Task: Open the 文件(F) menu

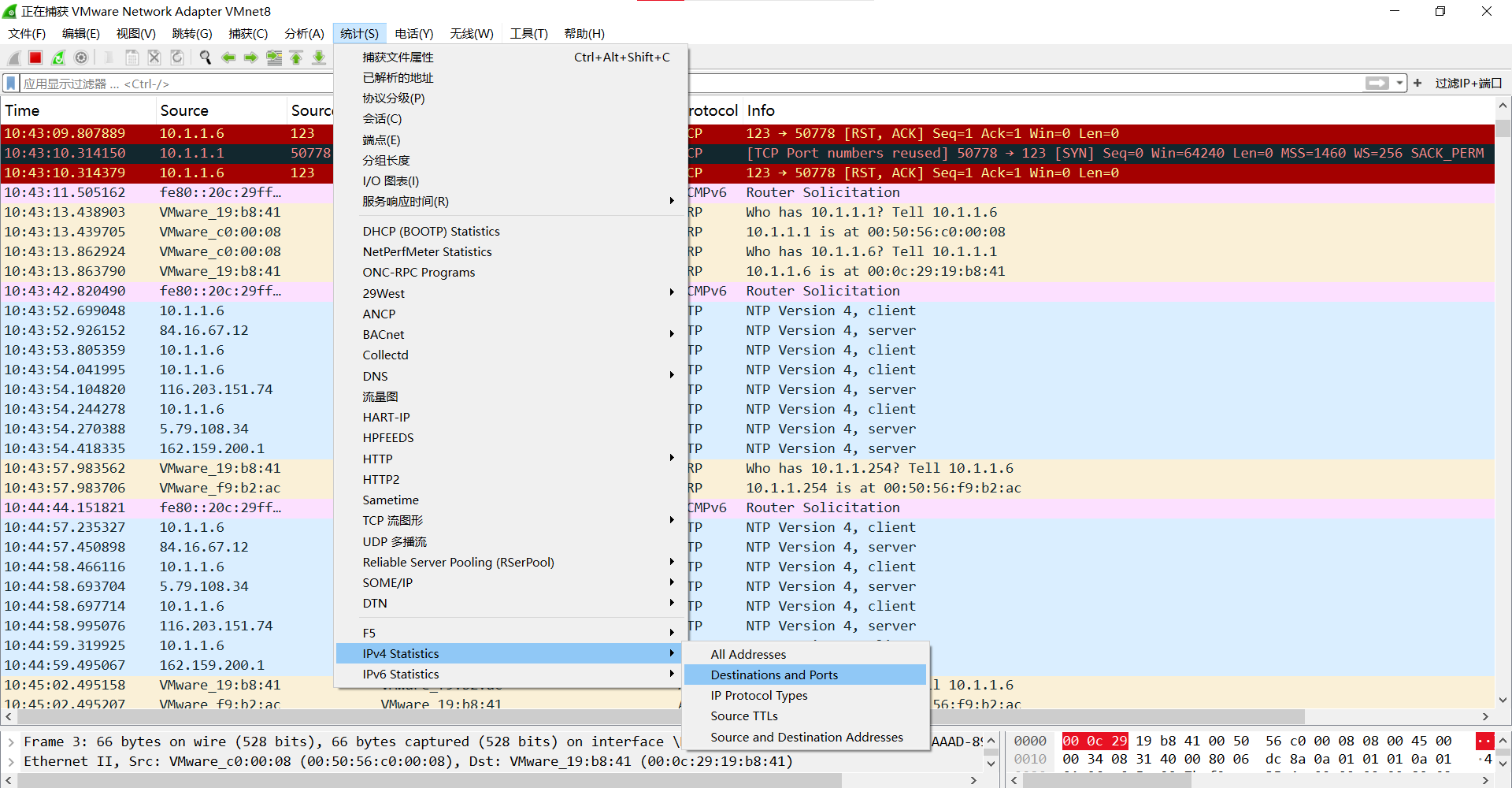Action: point(27,33)
